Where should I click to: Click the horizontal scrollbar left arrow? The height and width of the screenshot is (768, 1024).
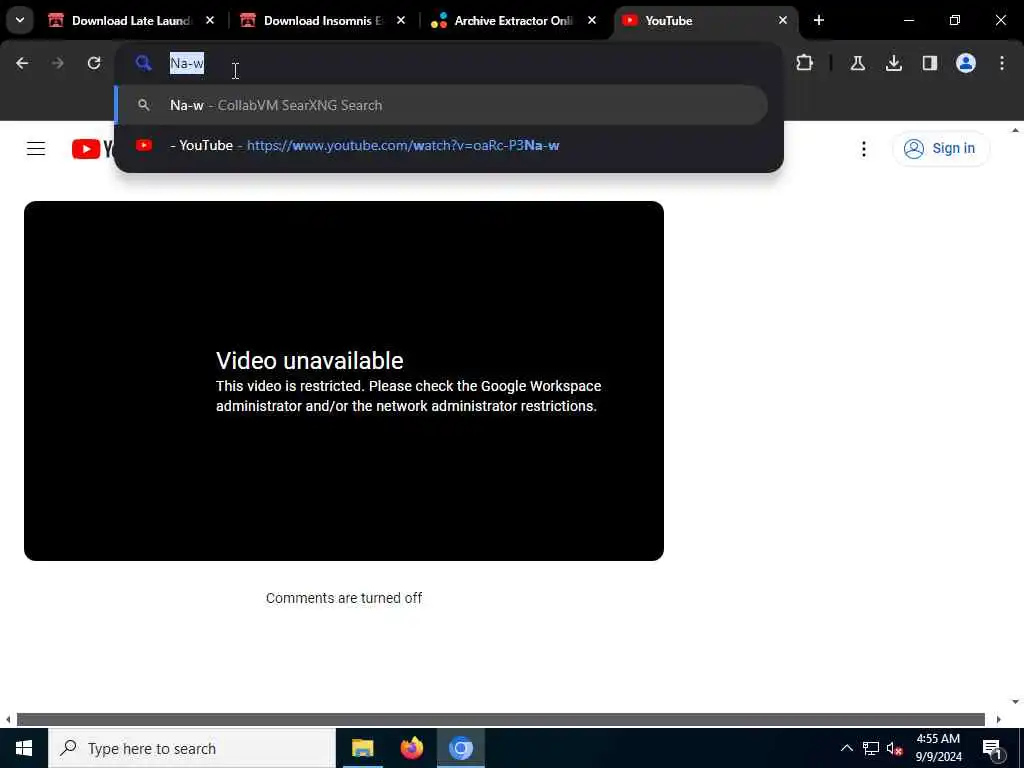tap(8, 719)
